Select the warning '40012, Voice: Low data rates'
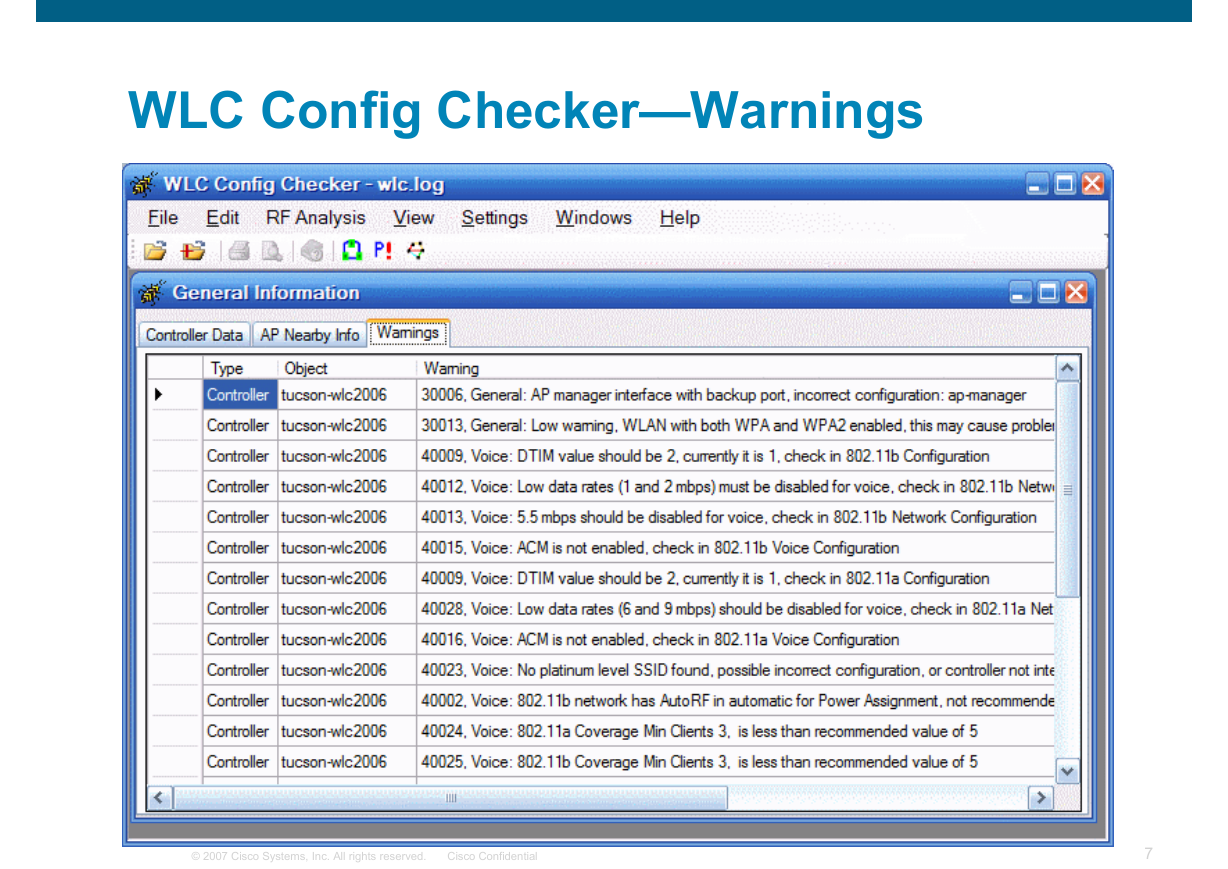The height and width of the screenshot is (869, 1228). (736, 487)
